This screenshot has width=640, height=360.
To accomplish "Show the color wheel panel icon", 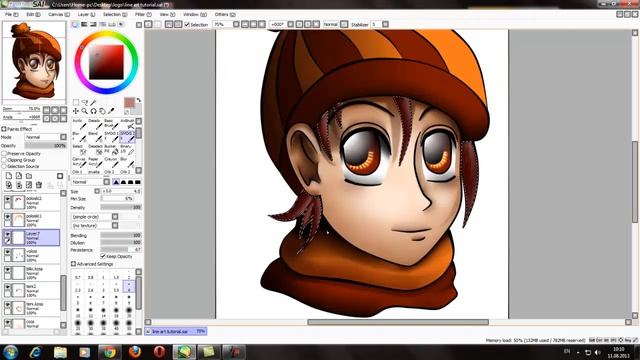I will (75, 24).
